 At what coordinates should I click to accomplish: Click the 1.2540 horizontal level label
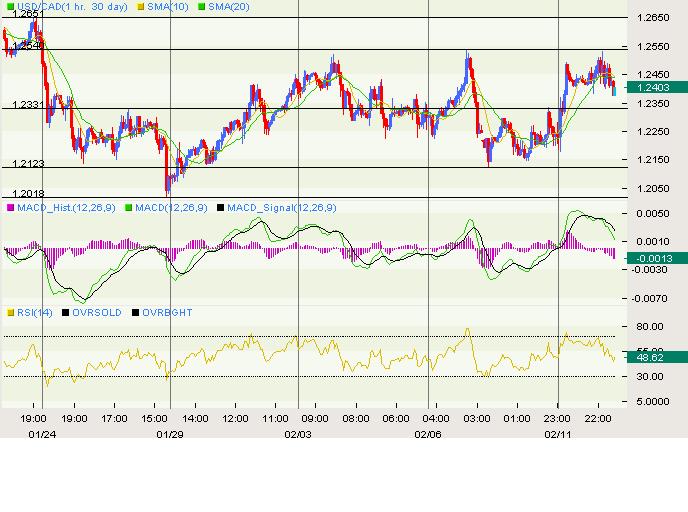(29, 46)
